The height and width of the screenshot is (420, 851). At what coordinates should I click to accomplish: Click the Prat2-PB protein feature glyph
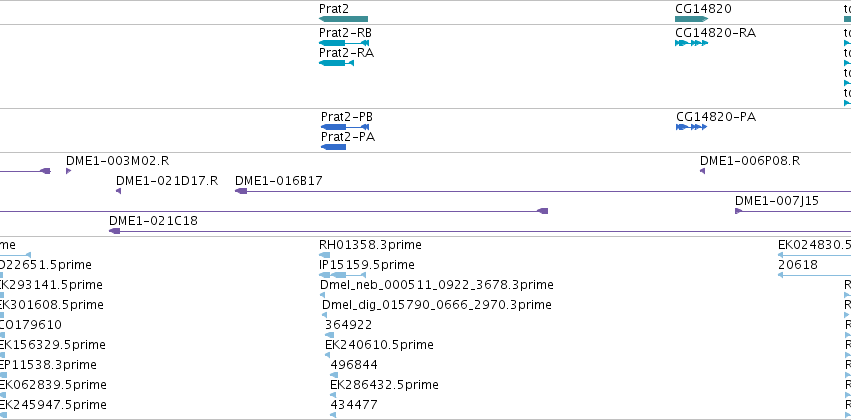[345, 127]
